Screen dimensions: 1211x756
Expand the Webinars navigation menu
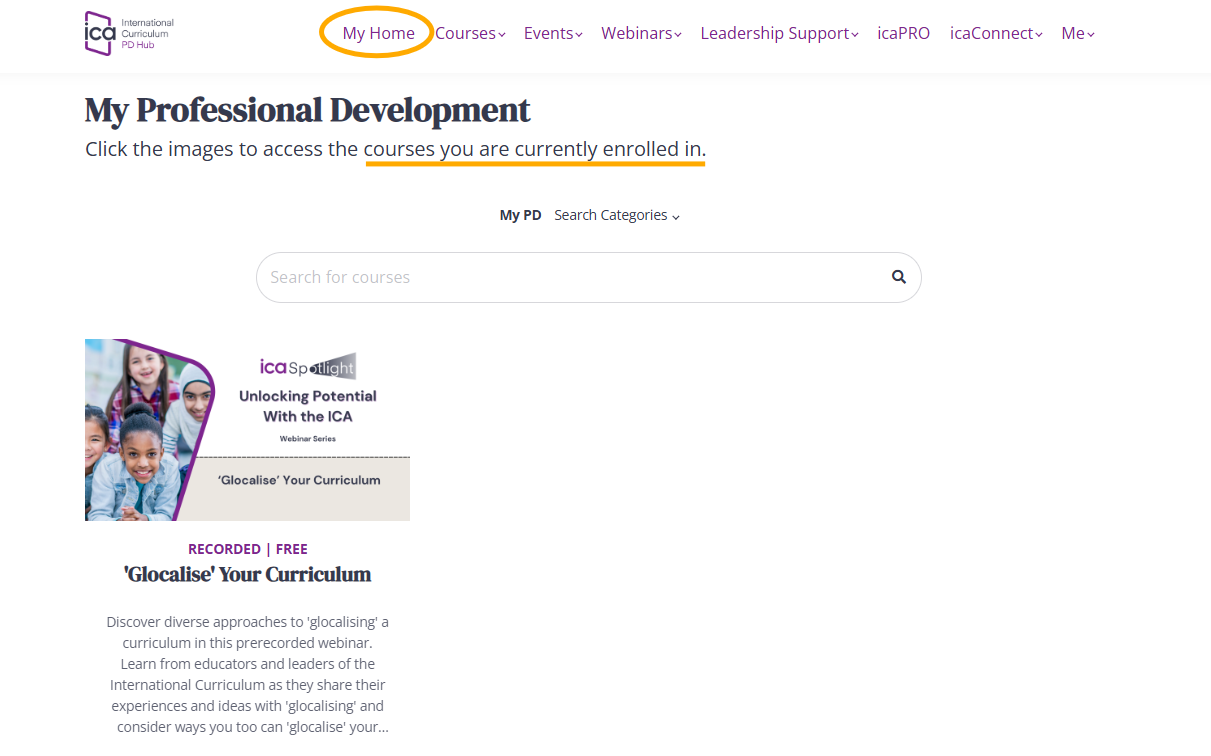[640, 33]
